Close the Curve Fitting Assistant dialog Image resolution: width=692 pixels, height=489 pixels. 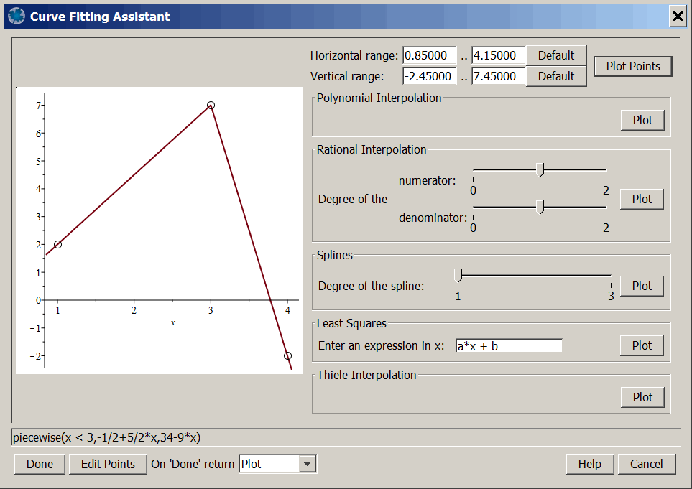point(676,16)
